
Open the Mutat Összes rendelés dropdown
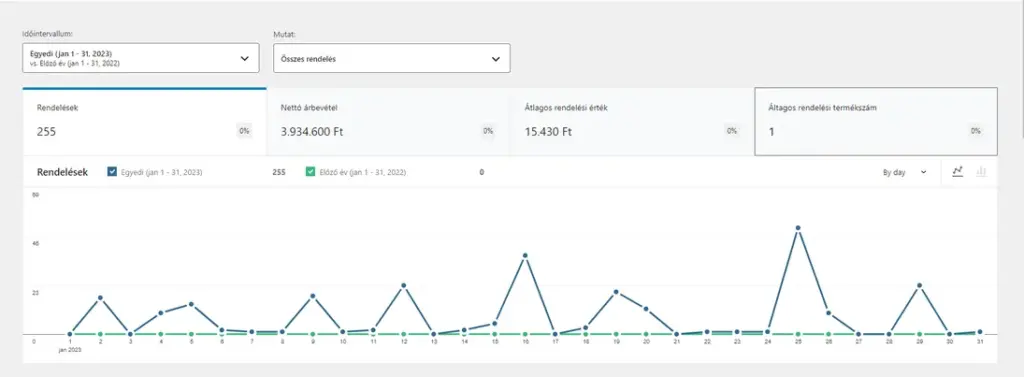coord(392,59)
